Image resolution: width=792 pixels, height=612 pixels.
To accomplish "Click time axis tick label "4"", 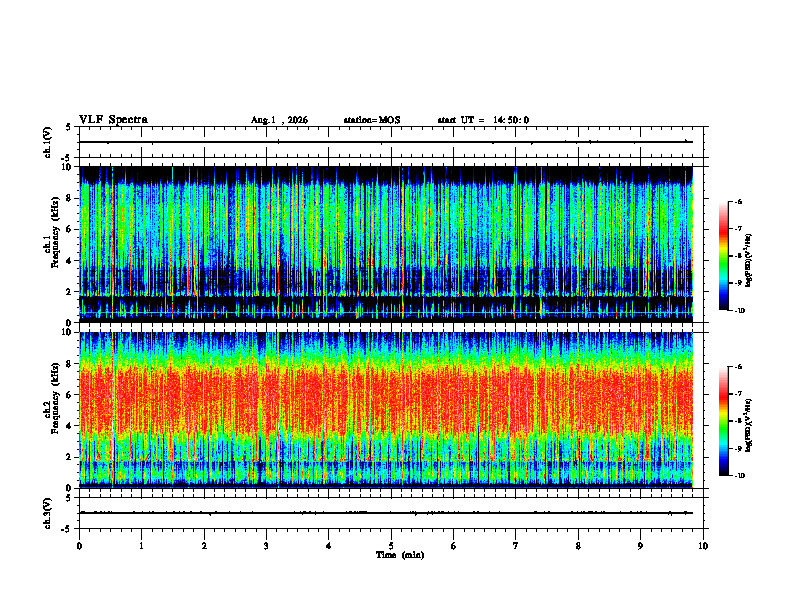I will [329, 546].
